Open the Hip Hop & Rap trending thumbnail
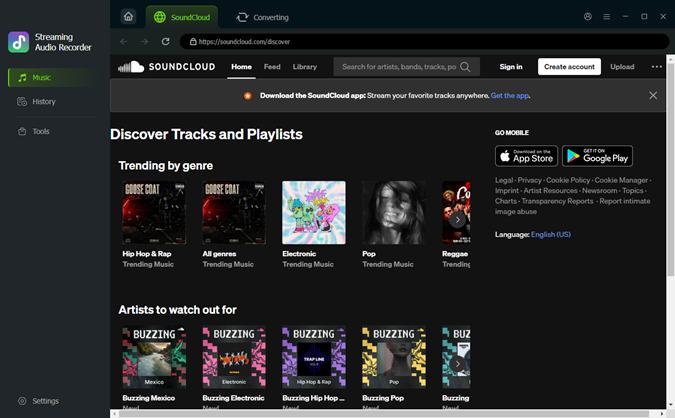This screenshot has height=418, width=675. click(154, 213)
